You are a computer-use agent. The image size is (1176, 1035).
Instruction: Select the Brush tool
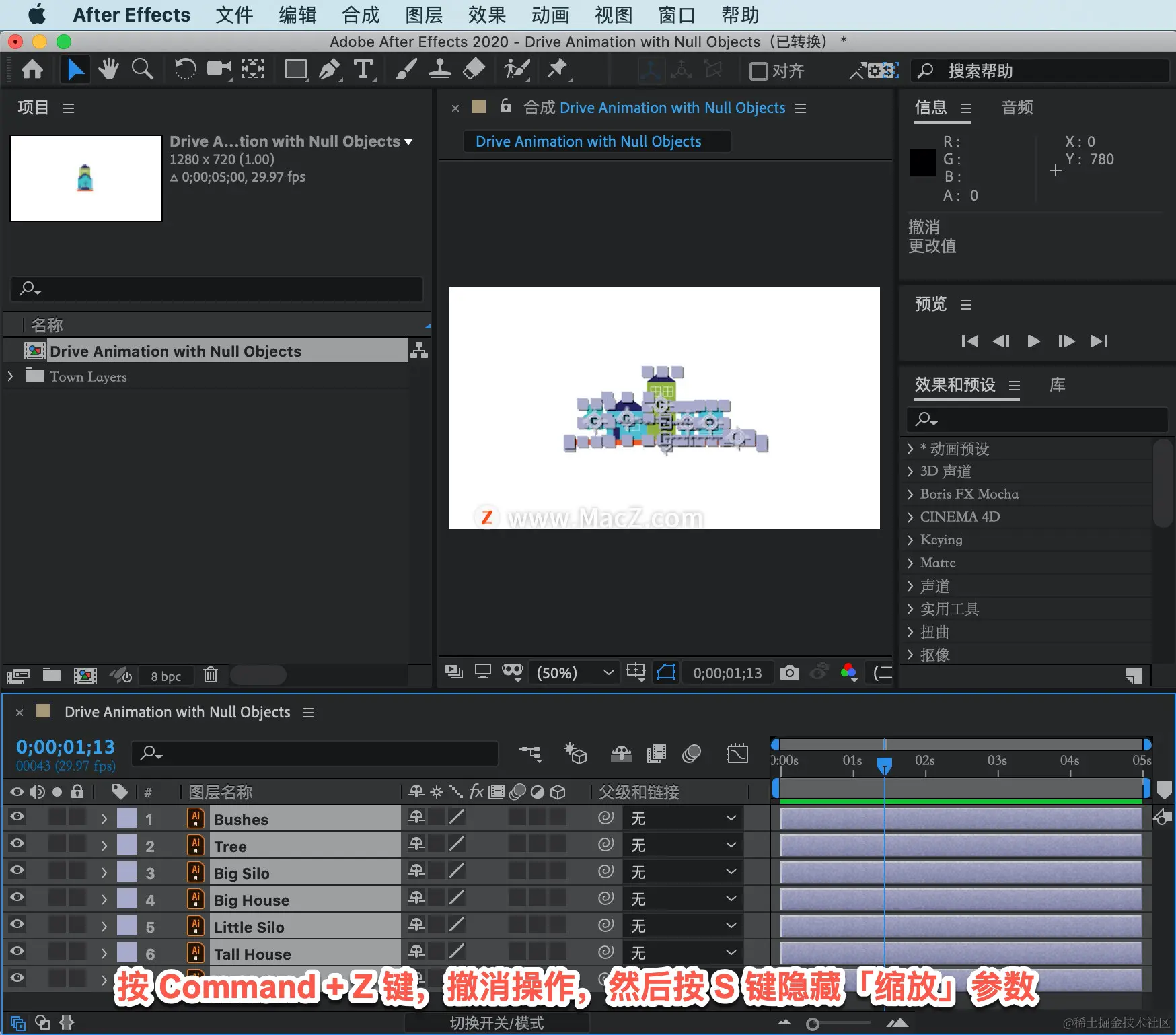[x=406, y=69]
